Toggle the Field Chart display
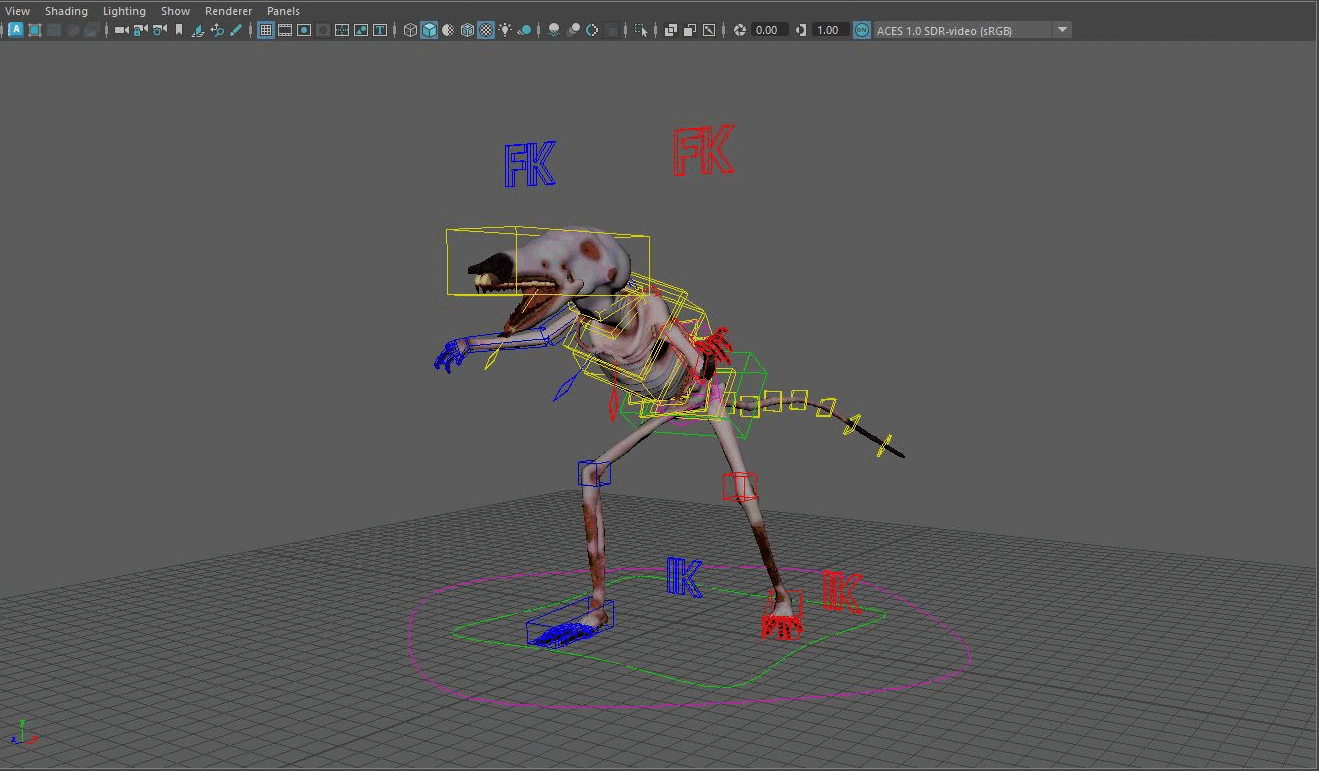This screenshot has width=1319, height=771. click(x=342, y=30)
